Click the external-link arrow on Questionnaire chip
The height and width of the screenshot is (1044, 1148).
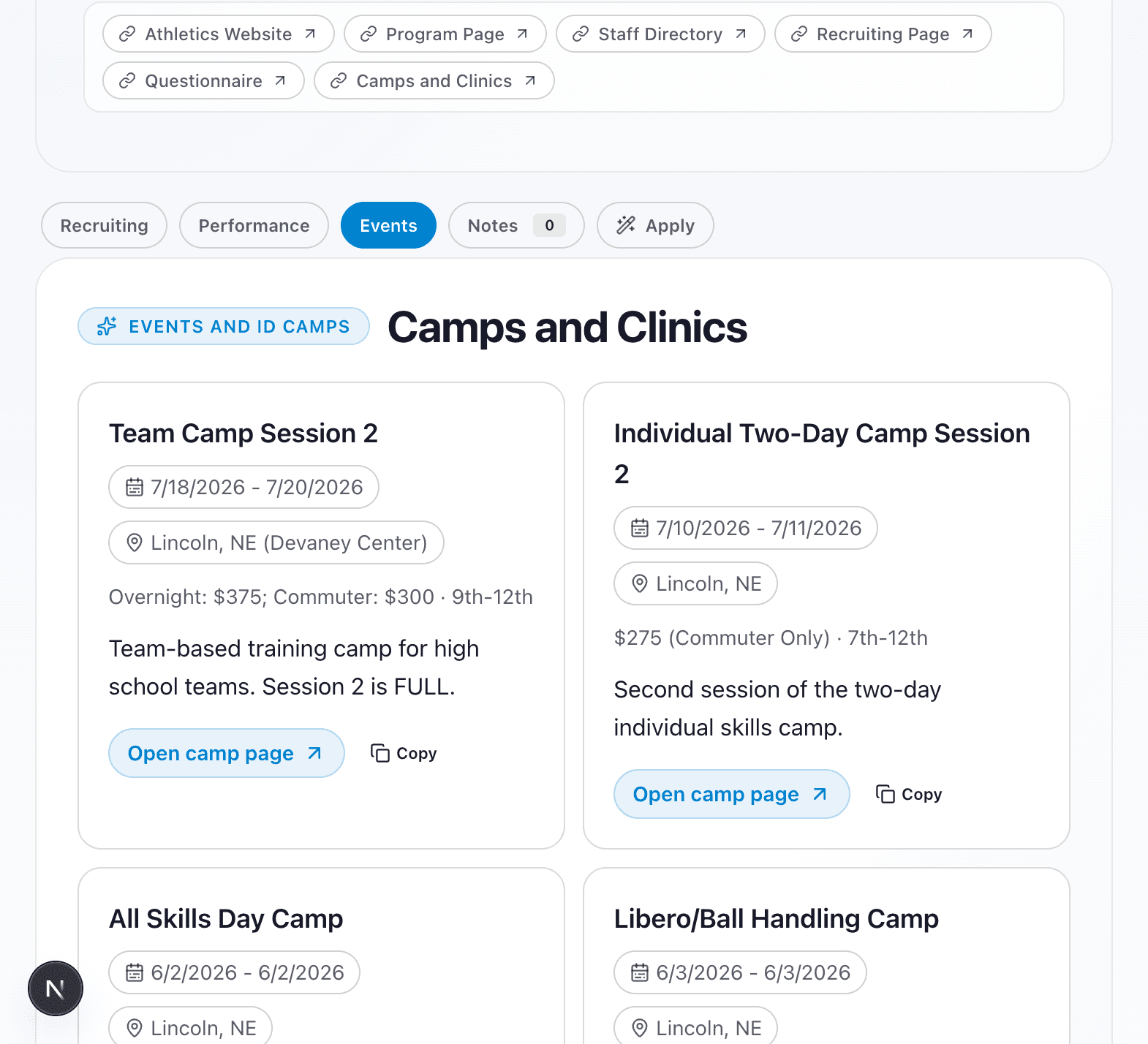[280, 80]
